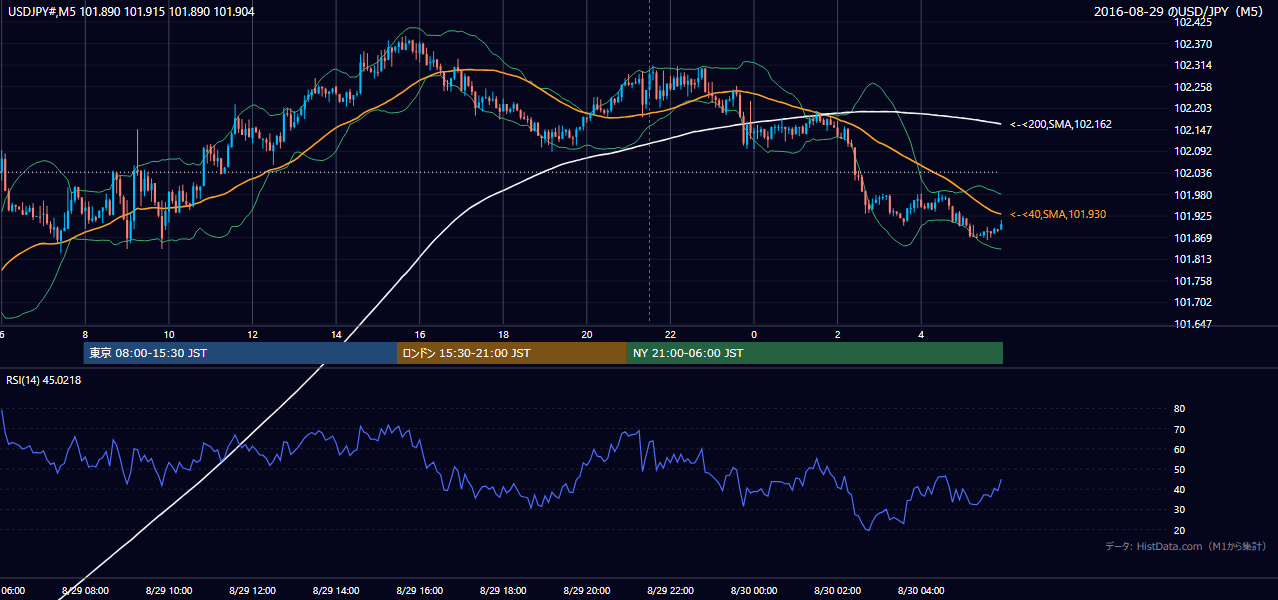Viewport: 1278px width, 600px height.
Task: Click RSI scale value 60
Action: coord(1179,449)
